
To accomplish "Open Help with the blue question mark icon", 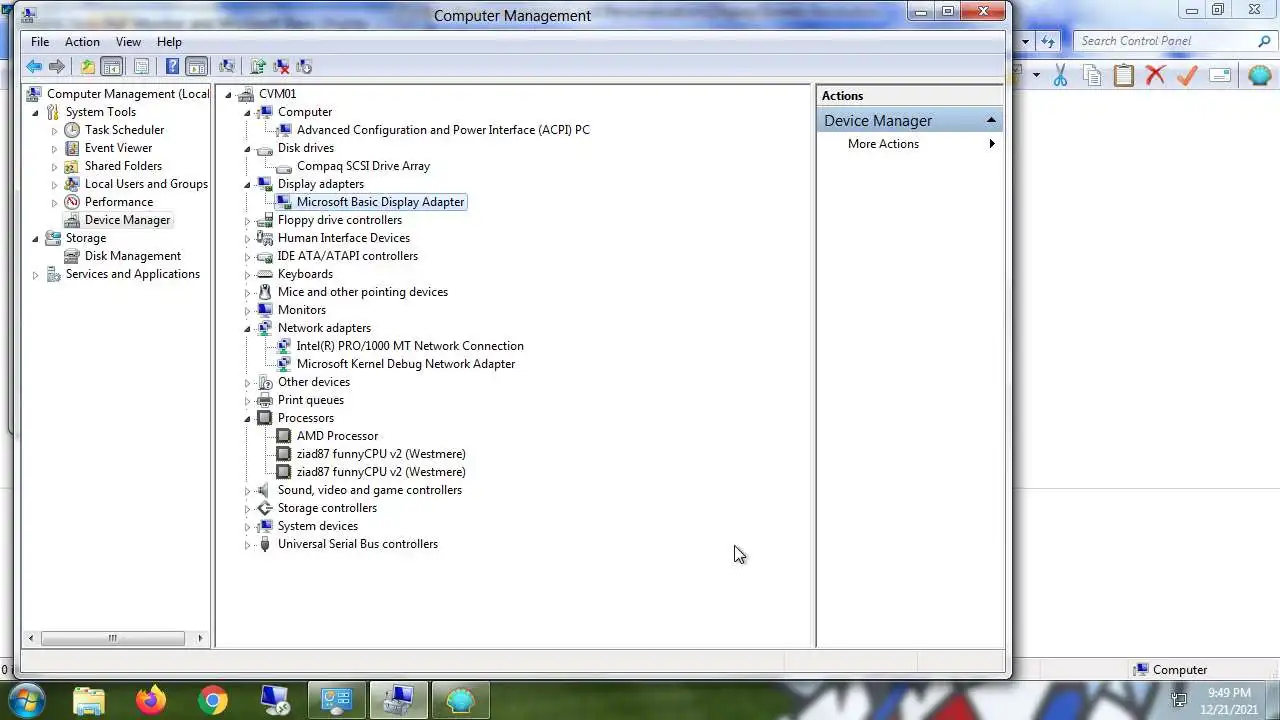I will (x=172, y=66).
